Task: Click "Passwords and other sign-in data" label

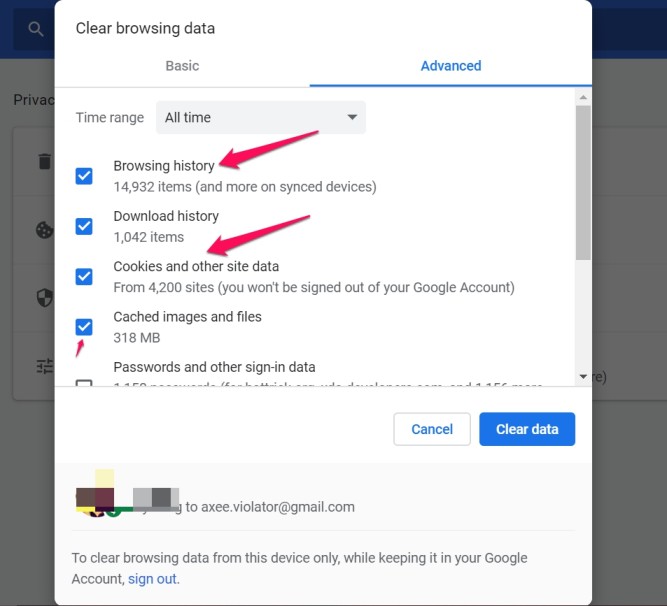Action: click(x=214, y=367)
